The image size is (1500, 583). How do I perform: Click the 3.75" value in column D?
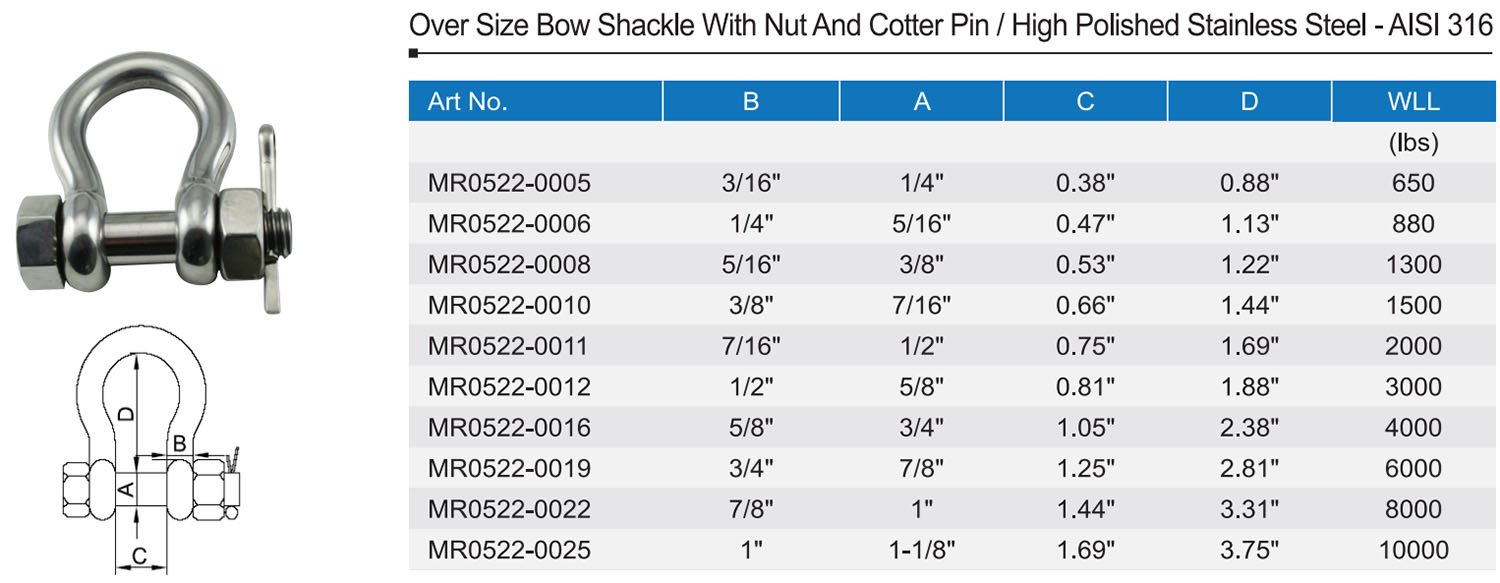(1249, 550)
